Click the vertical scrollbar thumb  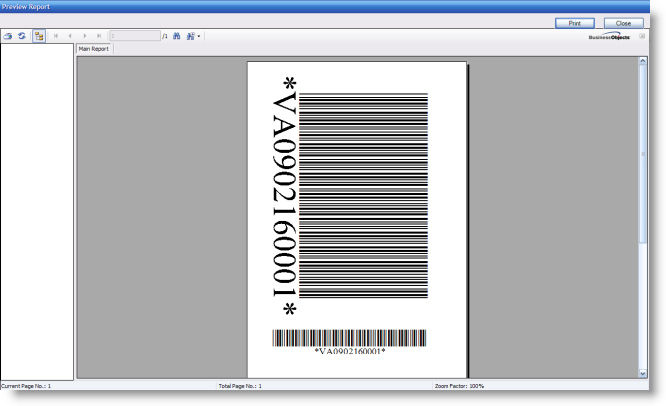(643, 154)
